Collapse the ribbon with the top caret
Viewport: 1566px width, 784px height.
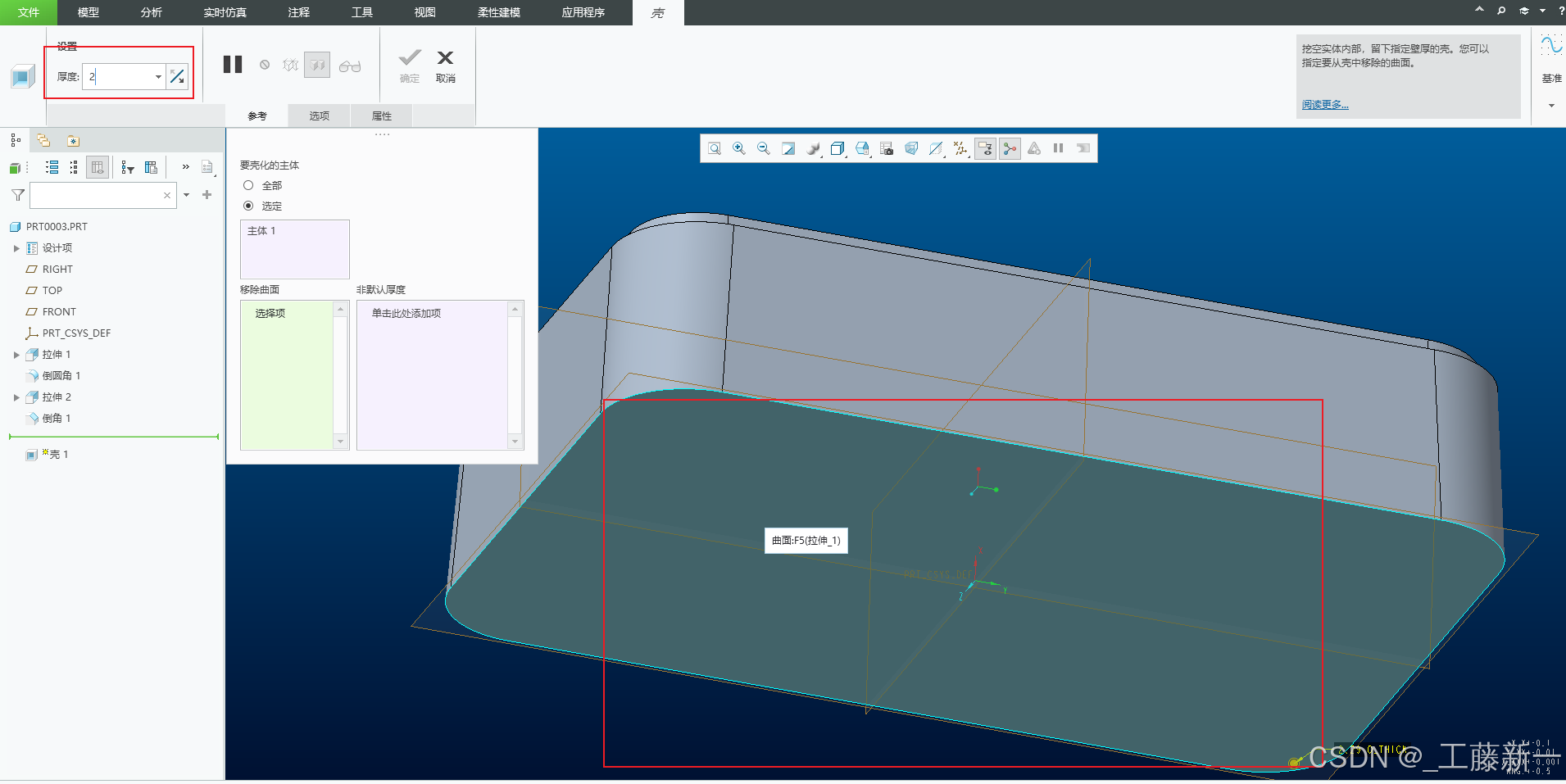coord(1479,10)
